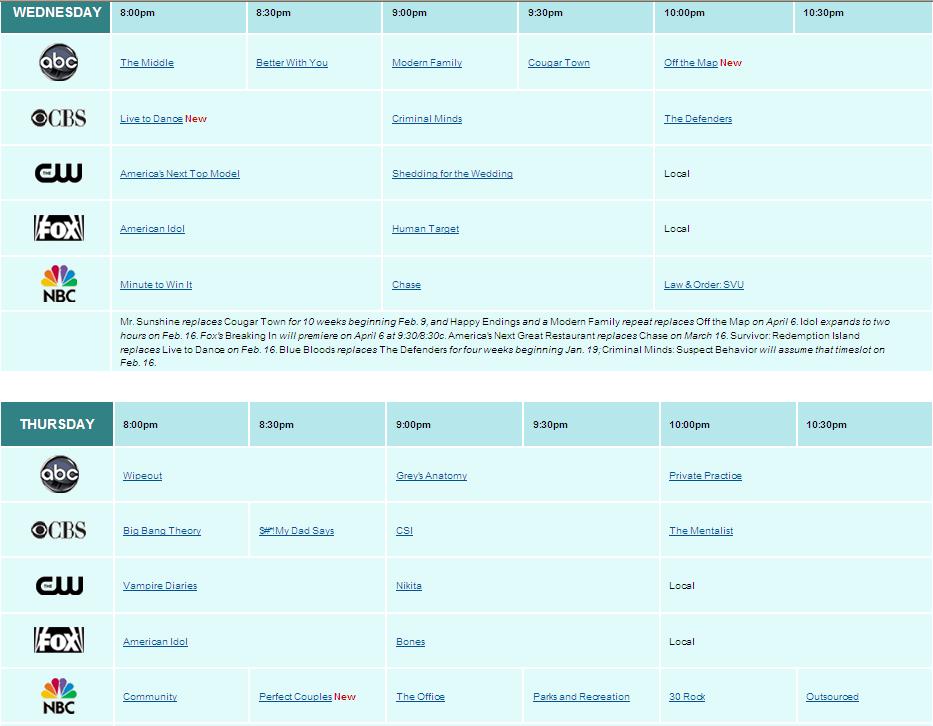Click the FOX logo in Wednesday's schedule
This screenshot has height=726, width=933.
(x=58, y=228)
